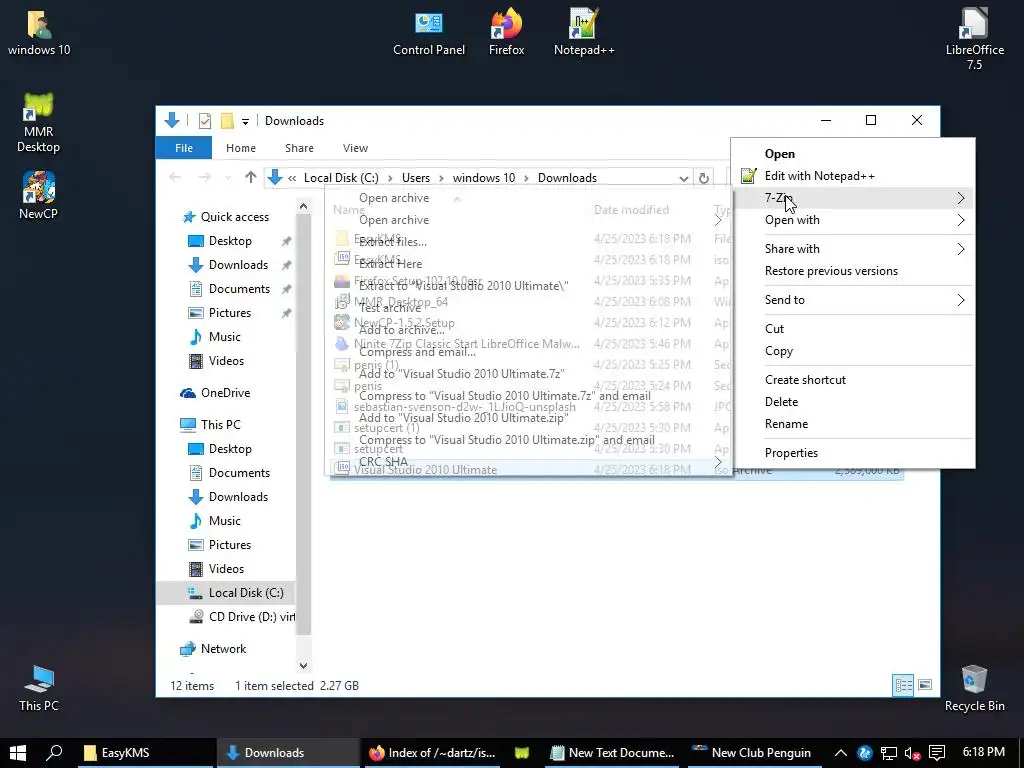The image size is (1024, 768).
Task: Select OneDrive in navigation pane
Action: (x=216, y=393)
